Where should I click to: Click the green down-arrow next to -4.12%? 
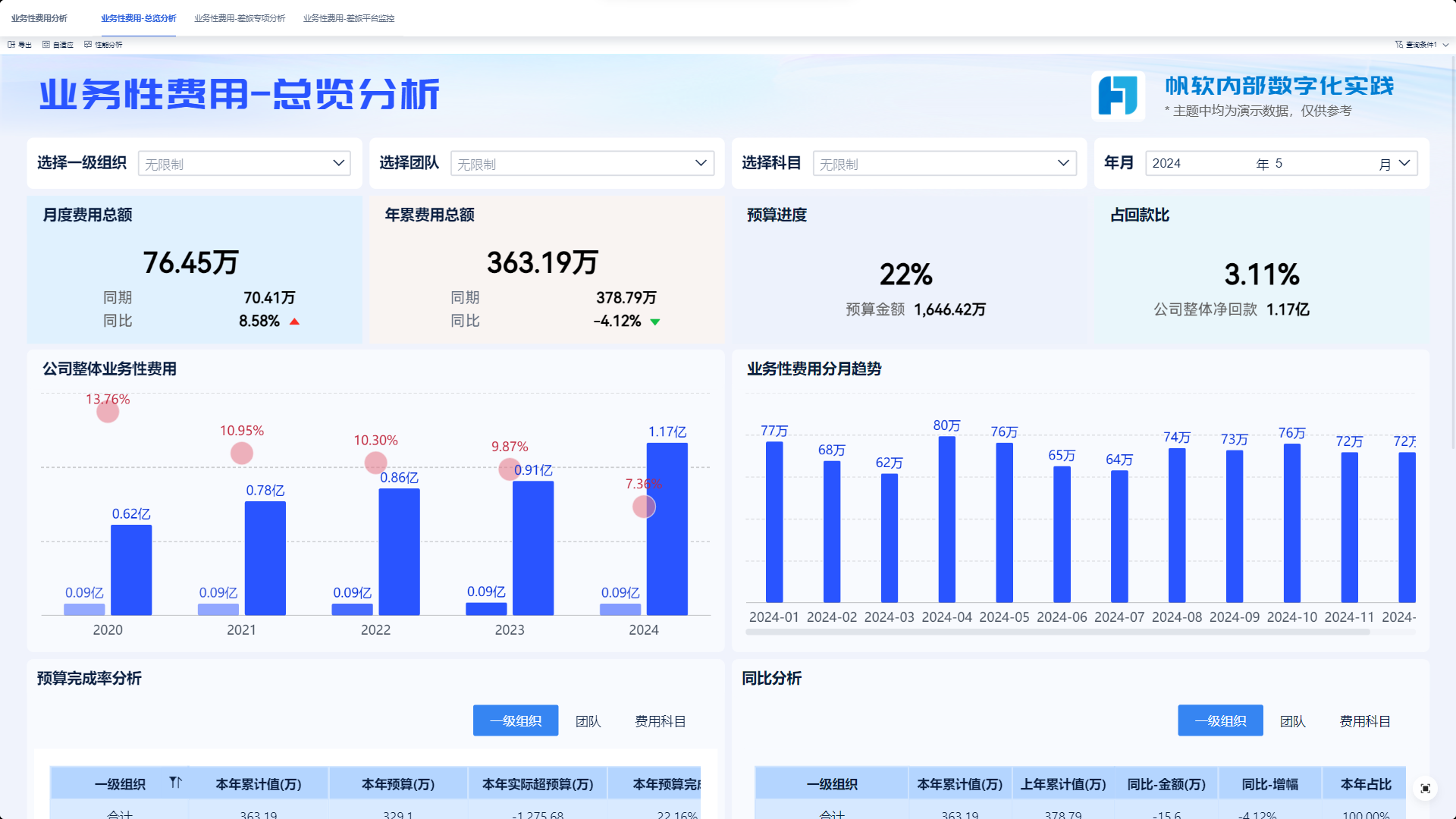click(x=655, y=322)
